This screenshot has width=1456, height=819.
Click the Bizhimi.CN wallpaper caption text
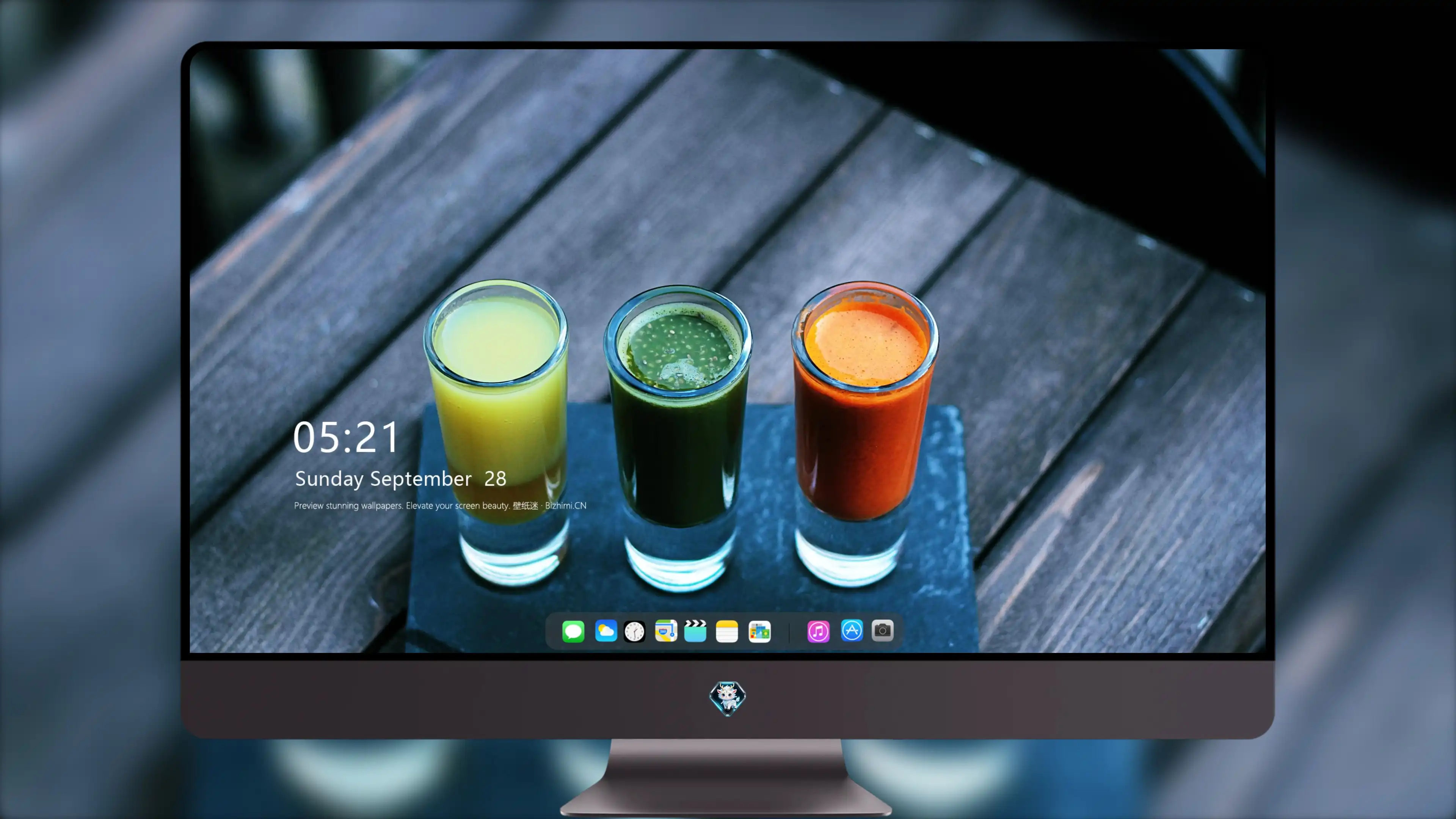tap(440, 505)
